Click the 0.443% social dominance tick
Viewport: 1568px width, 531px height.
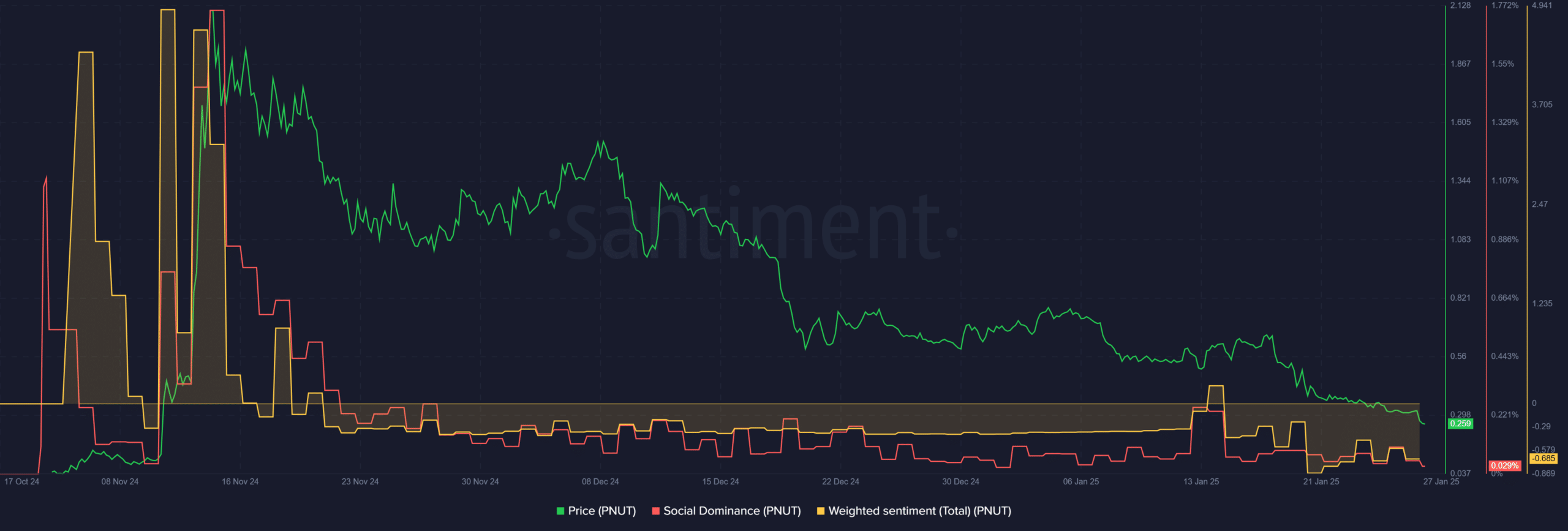point(1505,356)
